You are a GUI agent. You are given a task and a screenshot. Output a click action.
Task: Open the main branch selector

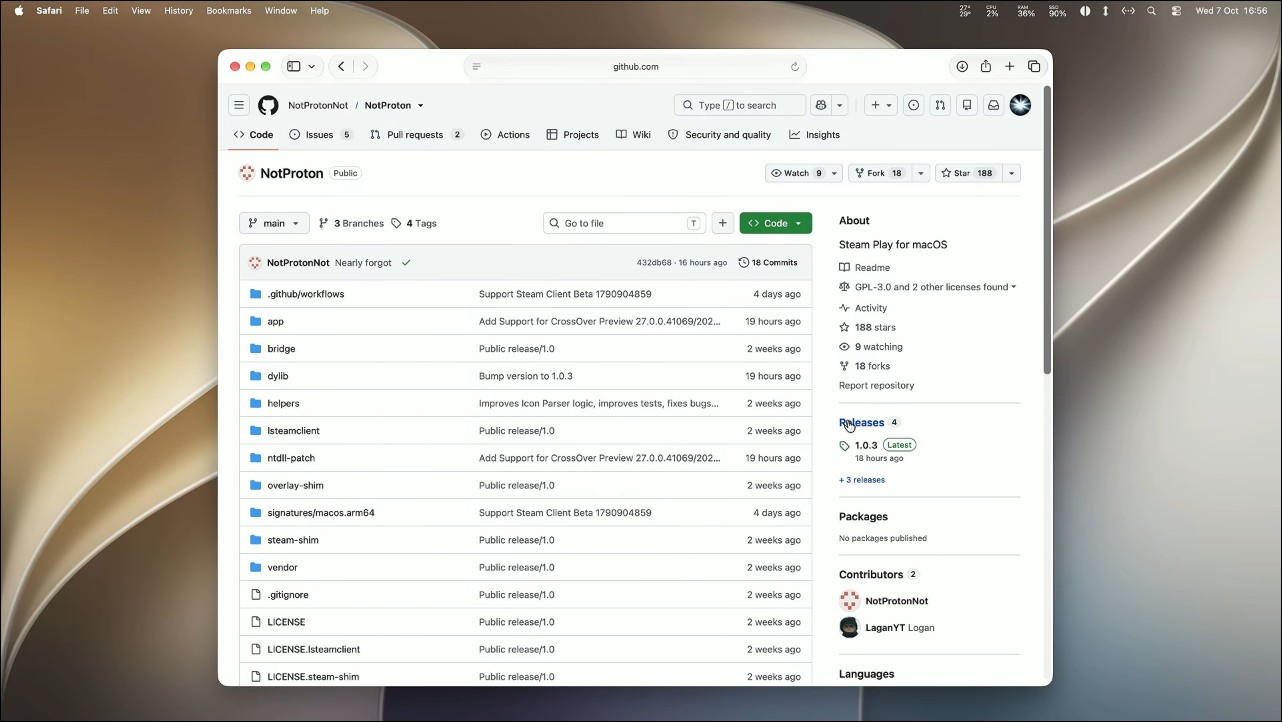(x=274, y=223)
